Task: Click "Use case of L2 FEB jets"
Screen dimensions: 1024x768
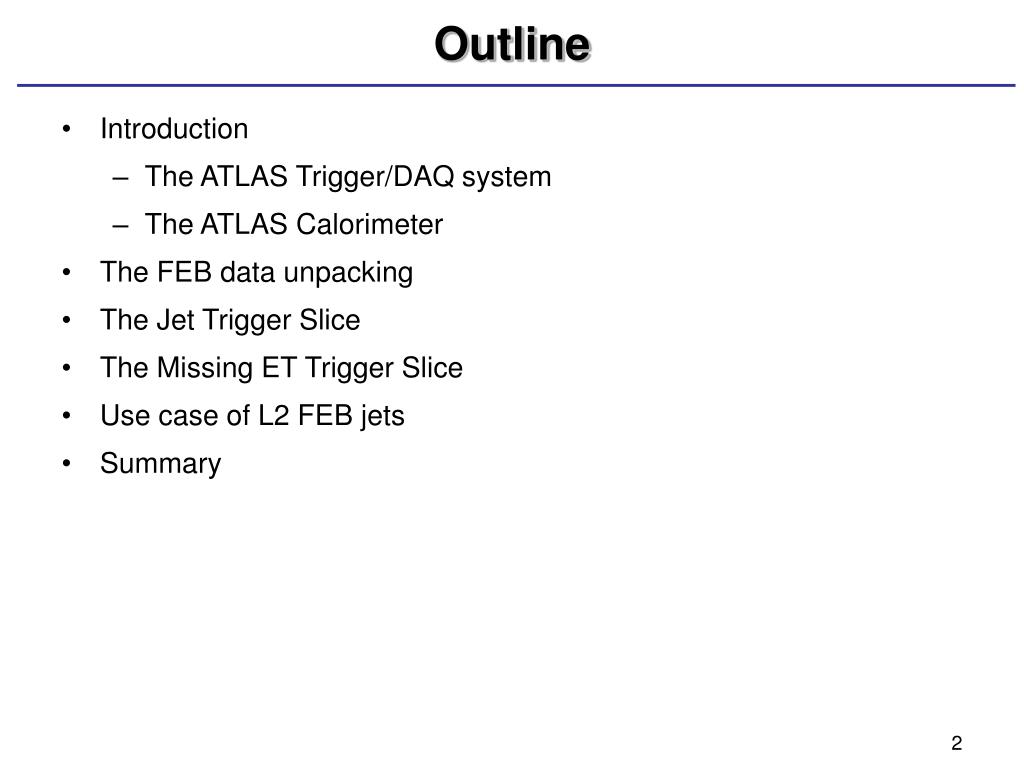Action: coord(252,416)
